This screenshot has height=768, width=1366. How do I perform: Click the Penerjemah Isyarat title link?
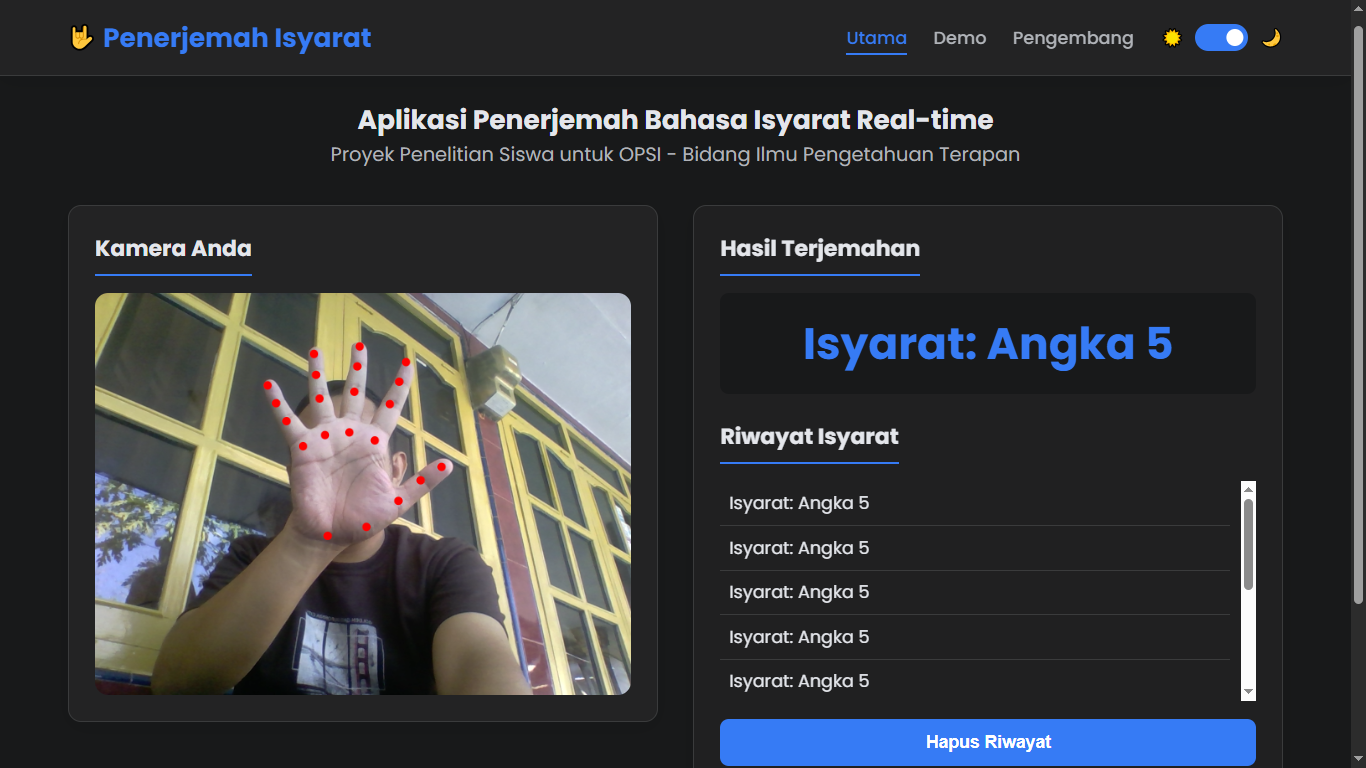(x=236, y=37)
